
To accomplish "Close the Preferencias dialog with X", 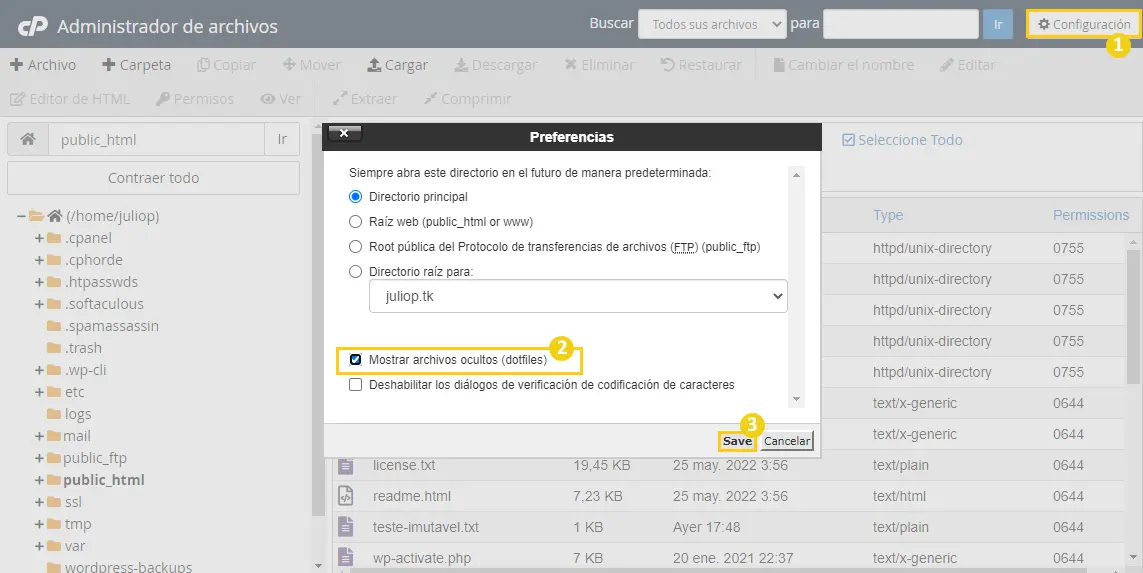I will [344, 133].
